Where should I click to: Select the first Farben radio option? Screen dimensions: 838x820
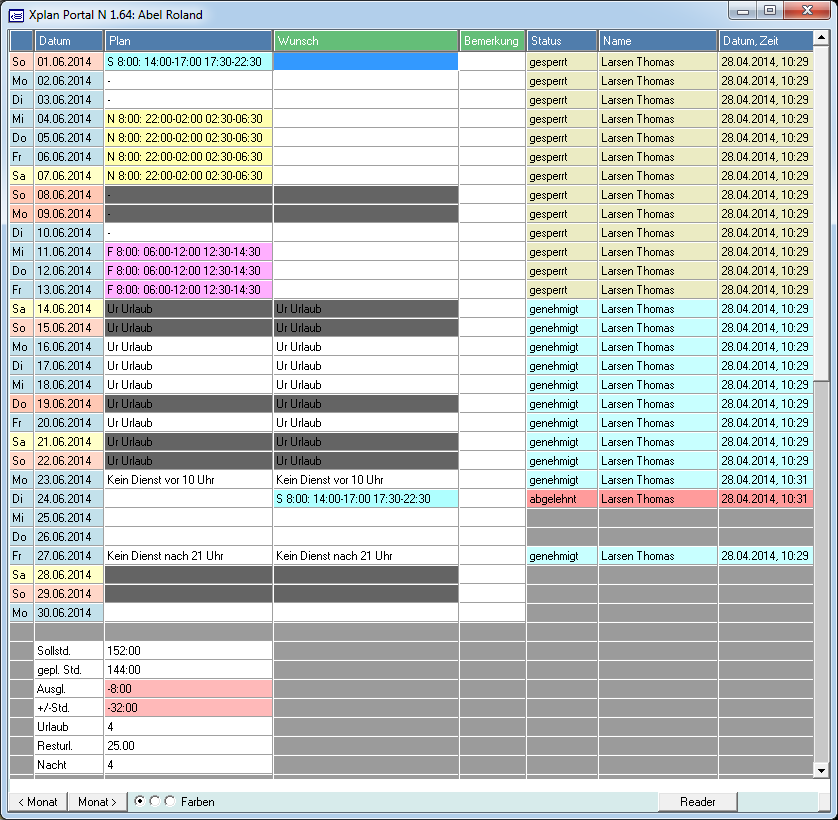click(140, 801)
